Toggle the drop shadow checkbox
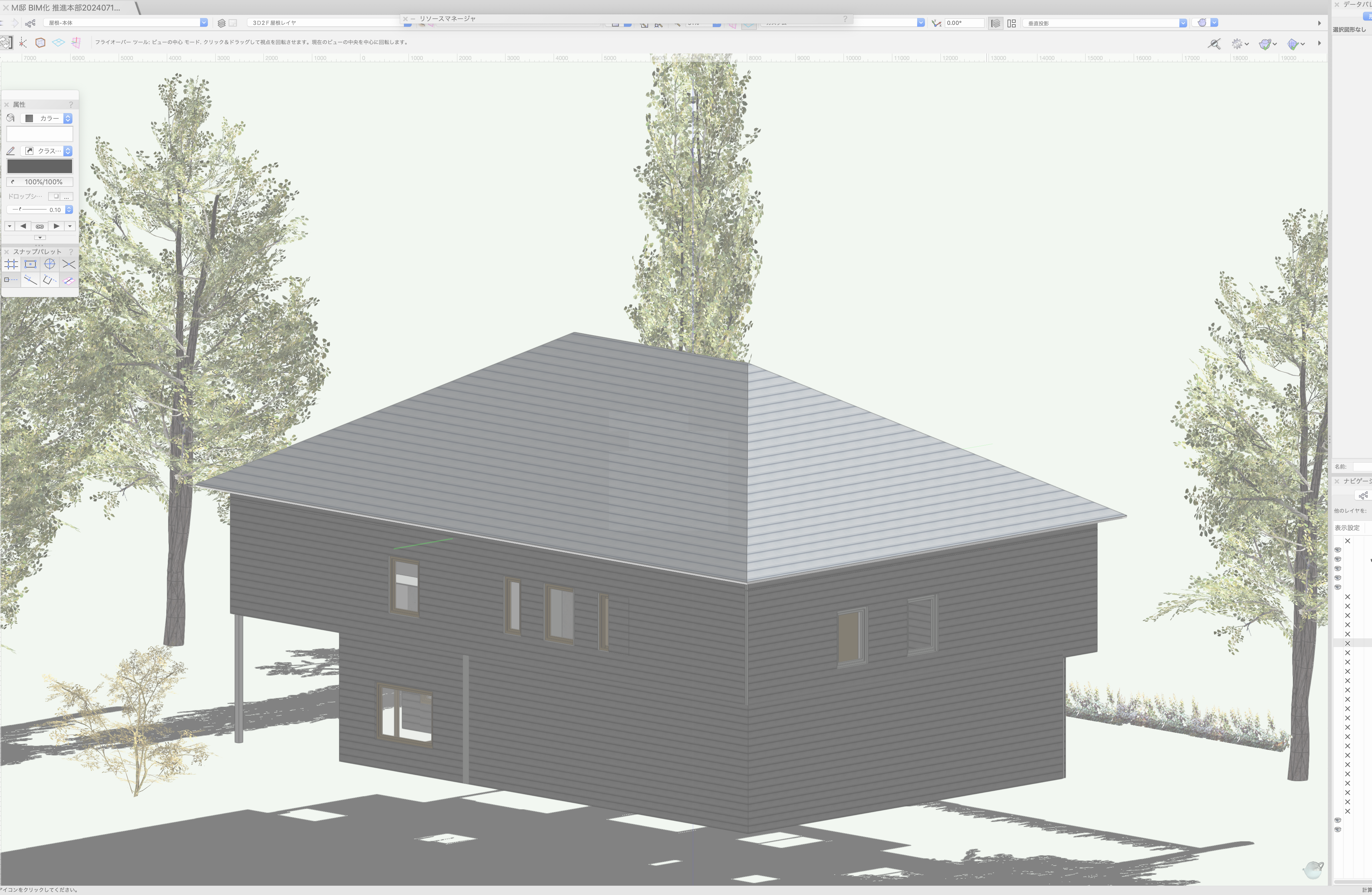Screen dimensions: 1372x895 (x=55, y=196)
